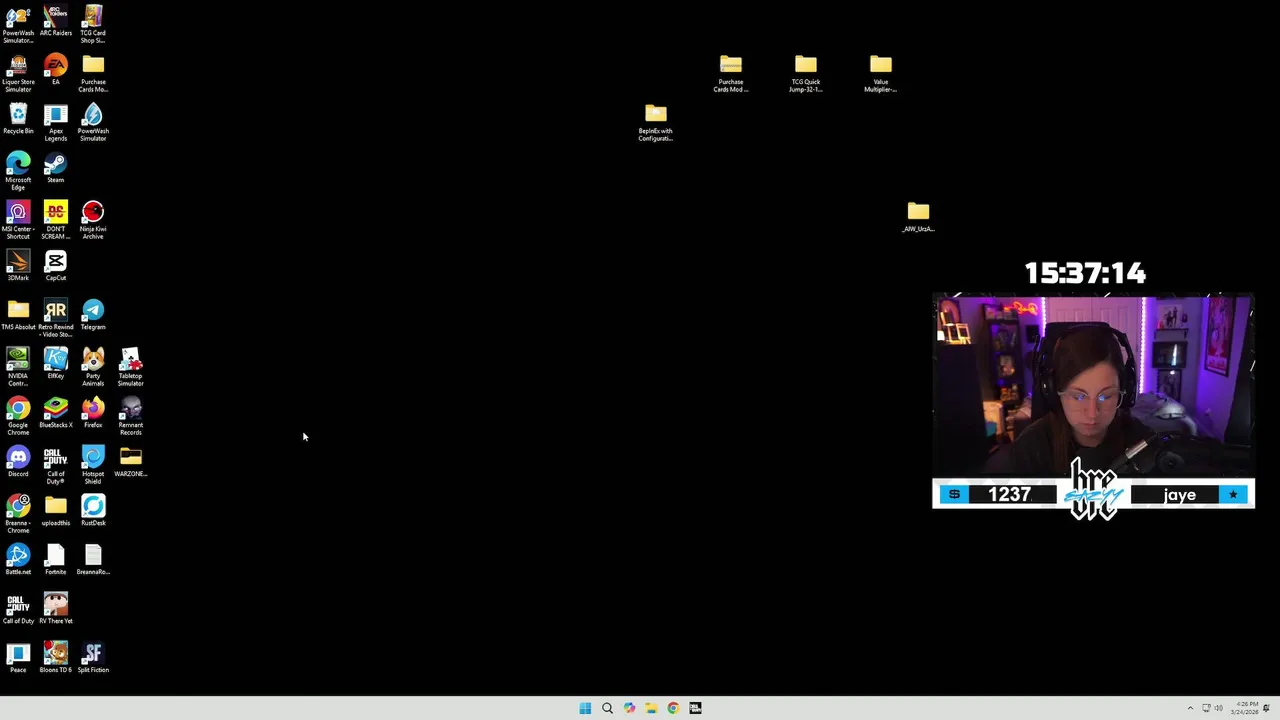Select Retro Rewind Video Store icon
This screenshot has width=1280, height=720.
click(x=55, y=318)
